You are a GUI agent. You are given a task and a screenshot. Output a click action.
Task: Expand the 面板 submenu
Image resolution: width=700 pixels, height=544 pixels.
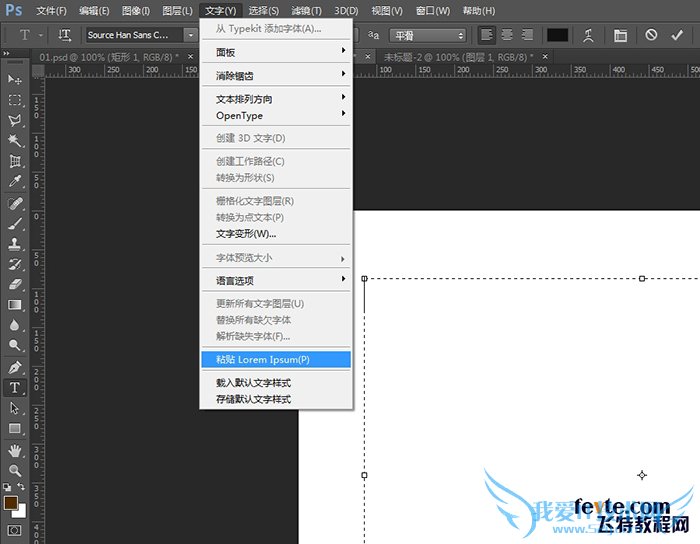(x=276, y=52)
